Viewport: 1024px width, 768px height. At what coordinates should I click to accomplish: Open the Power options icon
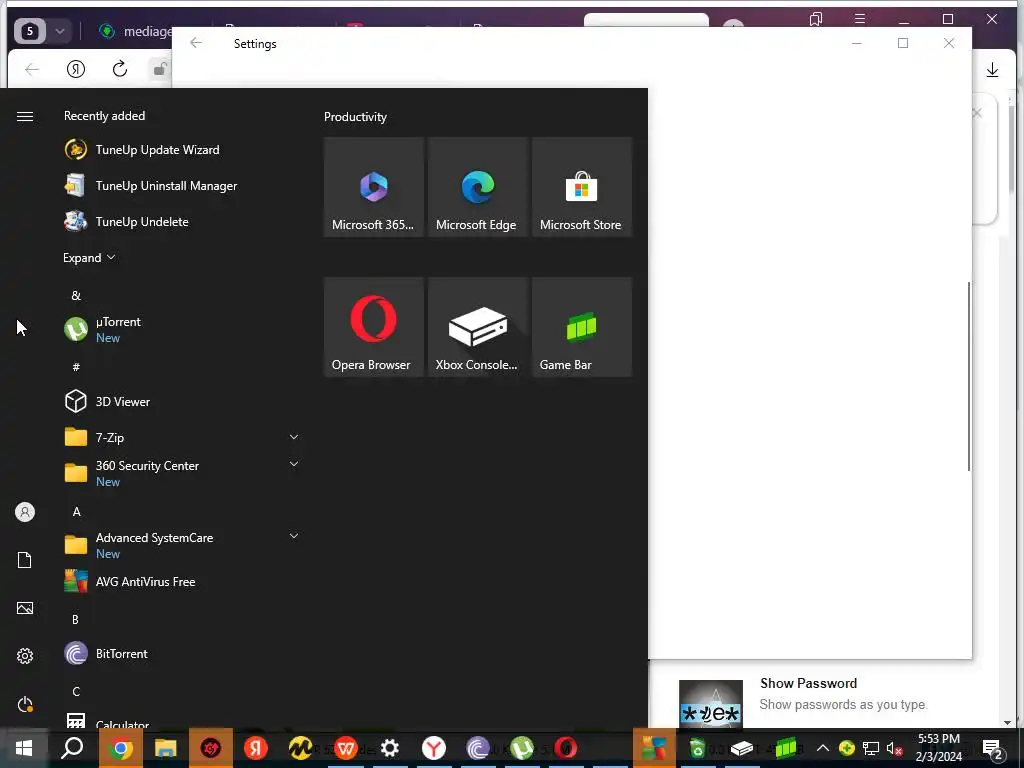(25, 704)
